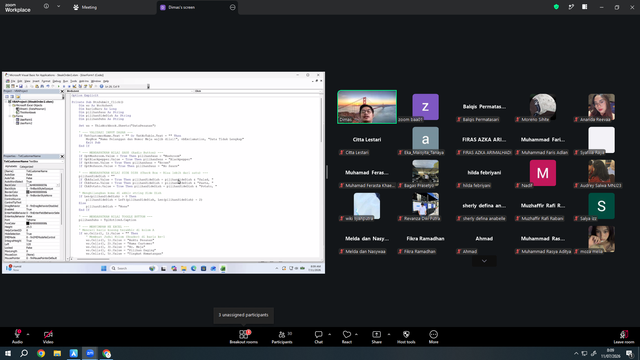Click the second Chrome profile icon in taskbar
The height and width of the screenshot is (360, 640).
coord(107,353)
